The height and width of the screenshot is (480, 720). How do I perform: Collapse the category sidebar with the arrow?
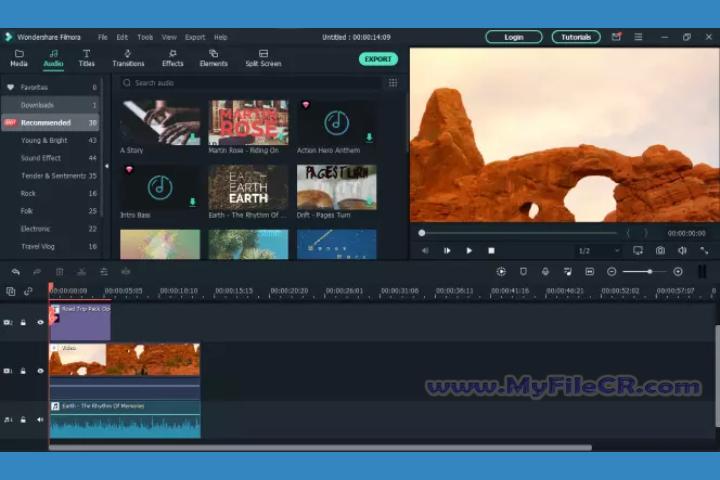coord(107,166)
